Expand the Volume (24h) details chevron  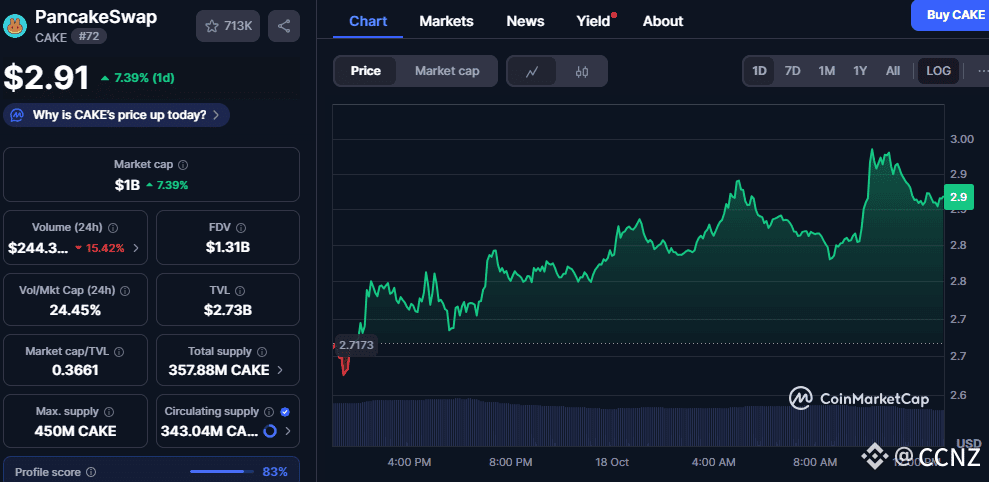point(136,247)
